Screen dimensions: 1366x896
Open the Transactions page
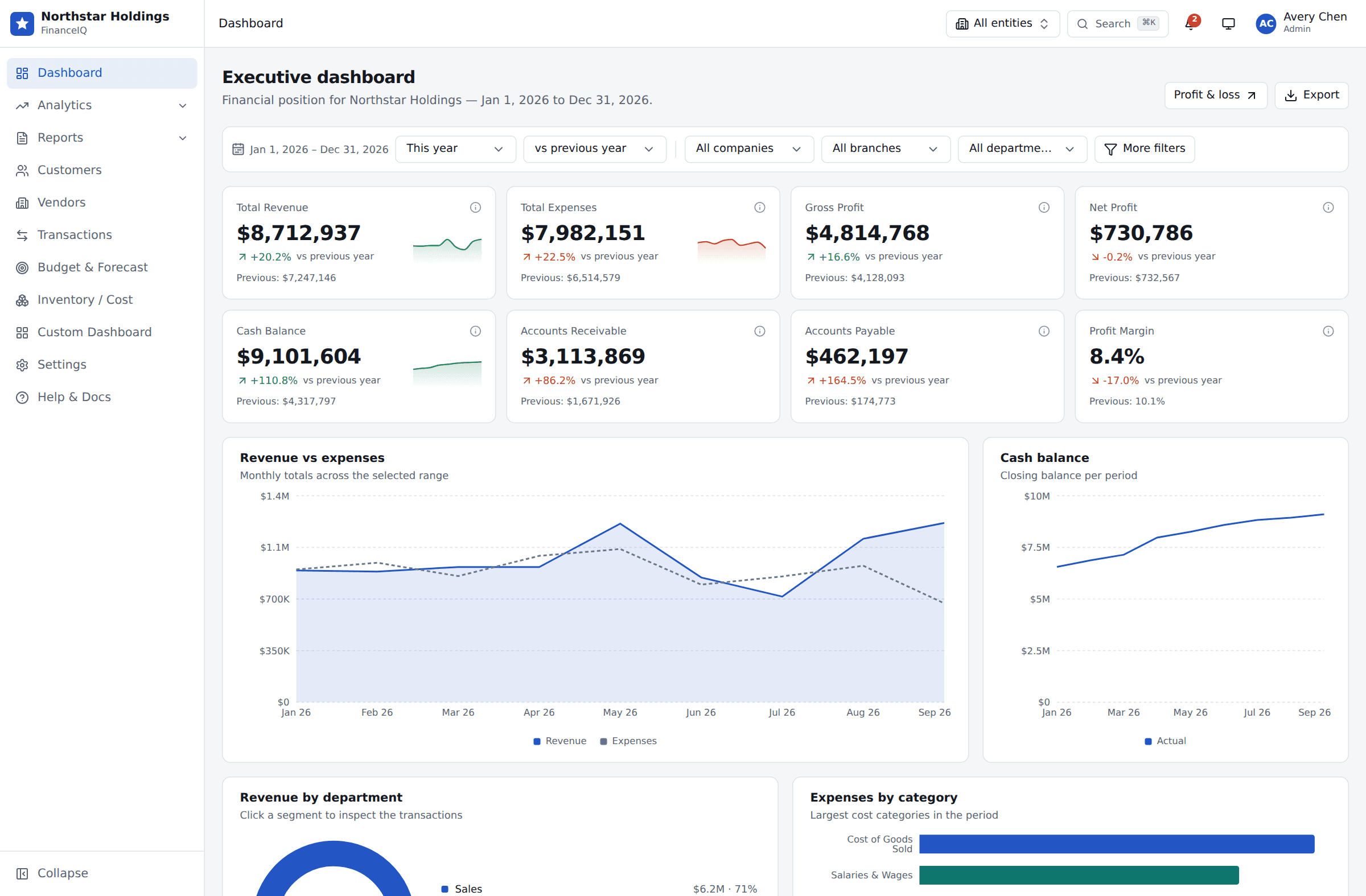[101, 235]
